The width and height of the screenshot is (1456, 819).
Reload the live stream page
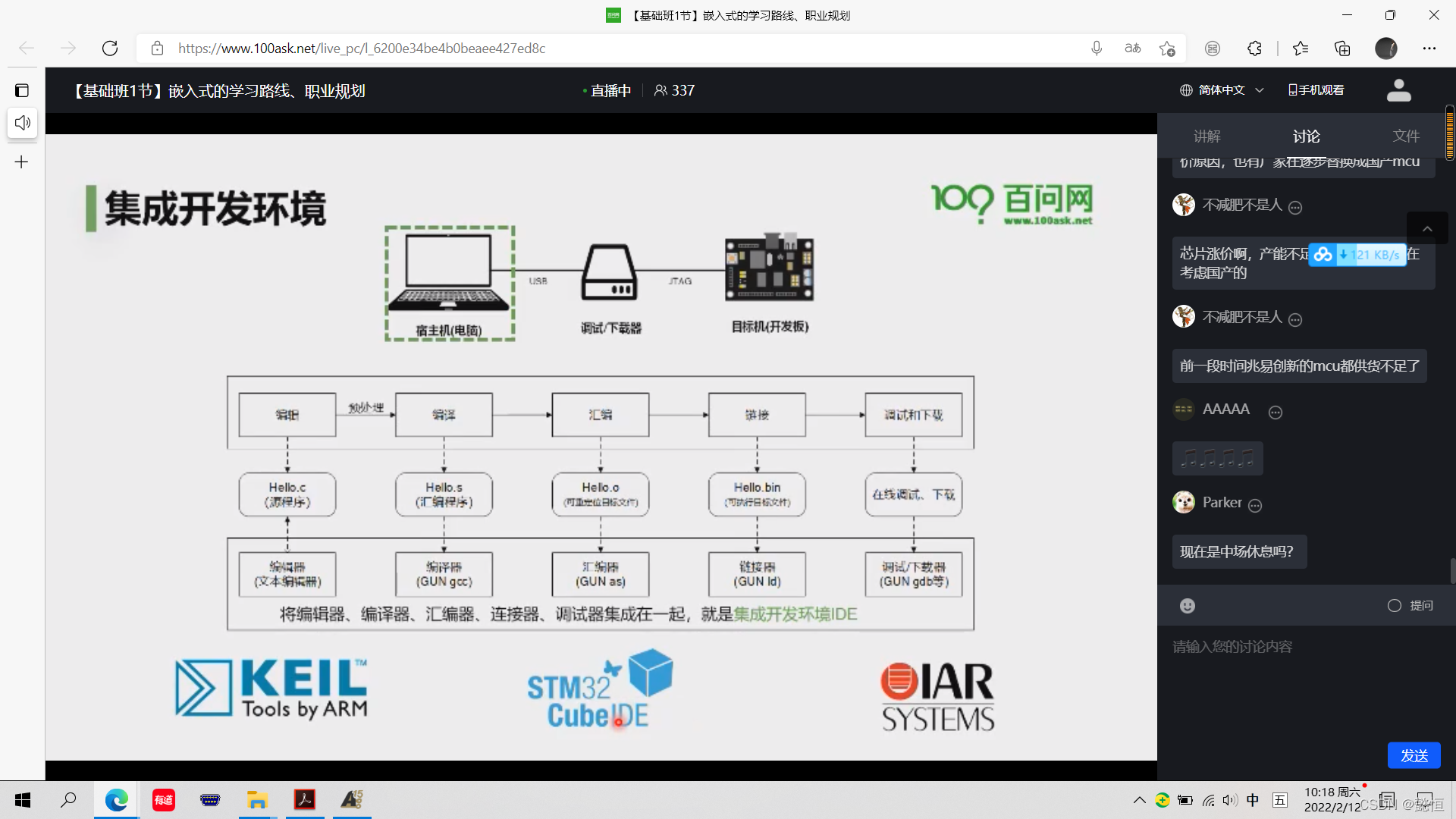tap(110, 49)
